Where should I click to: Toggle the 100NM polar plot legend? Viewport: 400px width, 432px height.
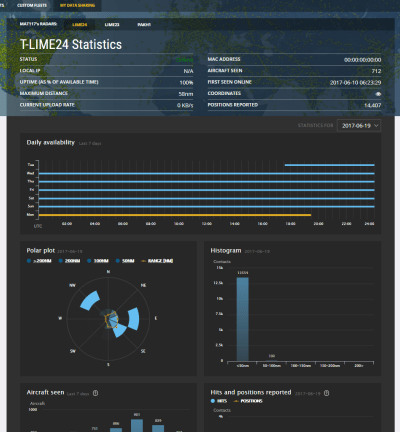(x=98, y=261)
